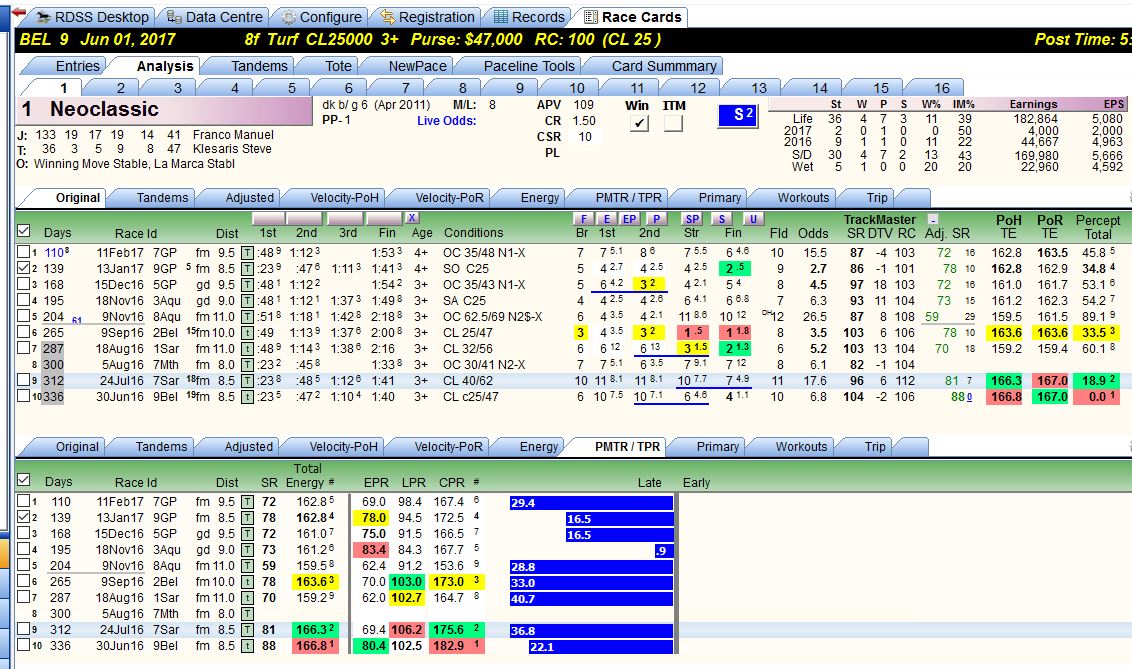Toggle the Win checkbox
Image resolution: width=1132 pixels, height=669 pixels.
(639, 123)
